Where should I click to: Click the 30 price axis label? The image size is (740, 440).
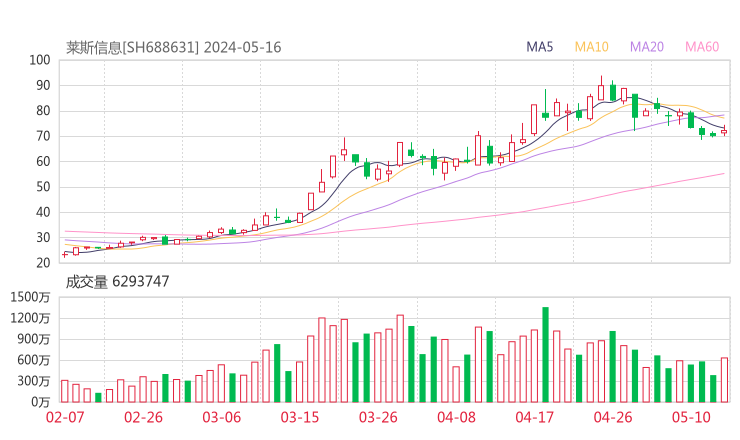pos(43,238)
